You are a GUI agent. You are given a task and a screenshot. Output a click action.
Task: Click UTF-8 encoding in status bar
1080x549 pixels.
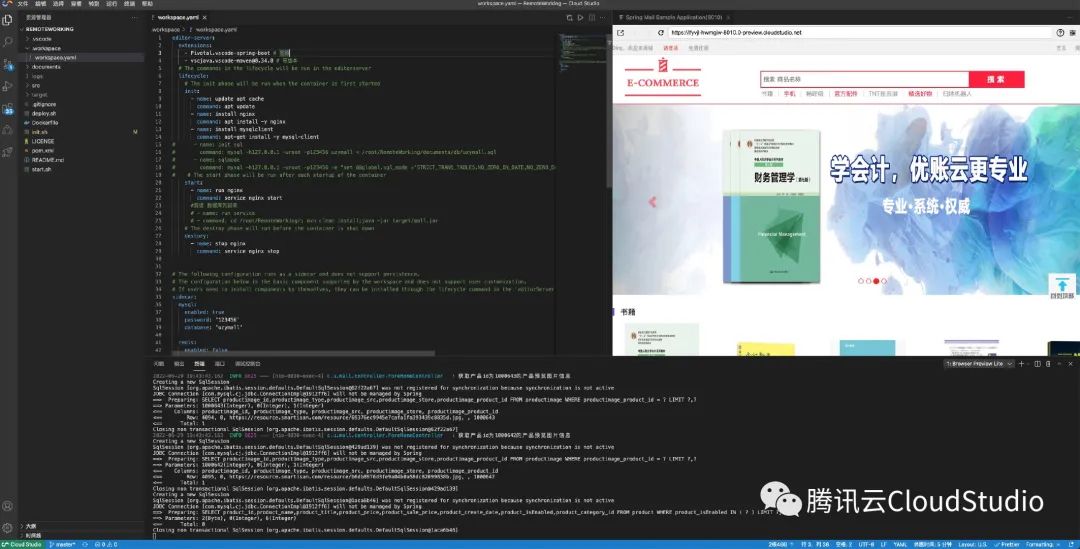866,544
